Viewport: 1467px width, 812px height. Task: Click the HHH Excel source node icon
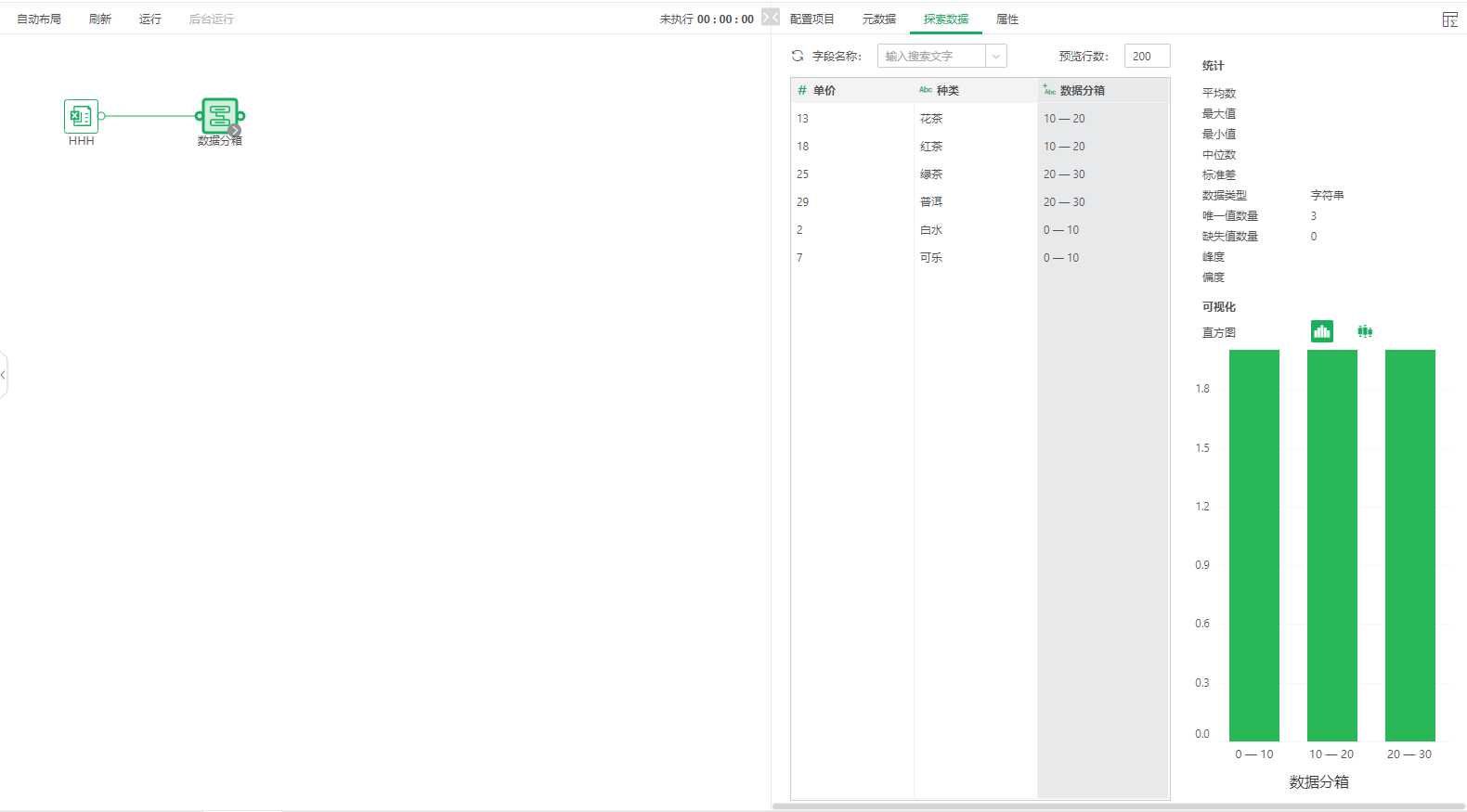81,116
